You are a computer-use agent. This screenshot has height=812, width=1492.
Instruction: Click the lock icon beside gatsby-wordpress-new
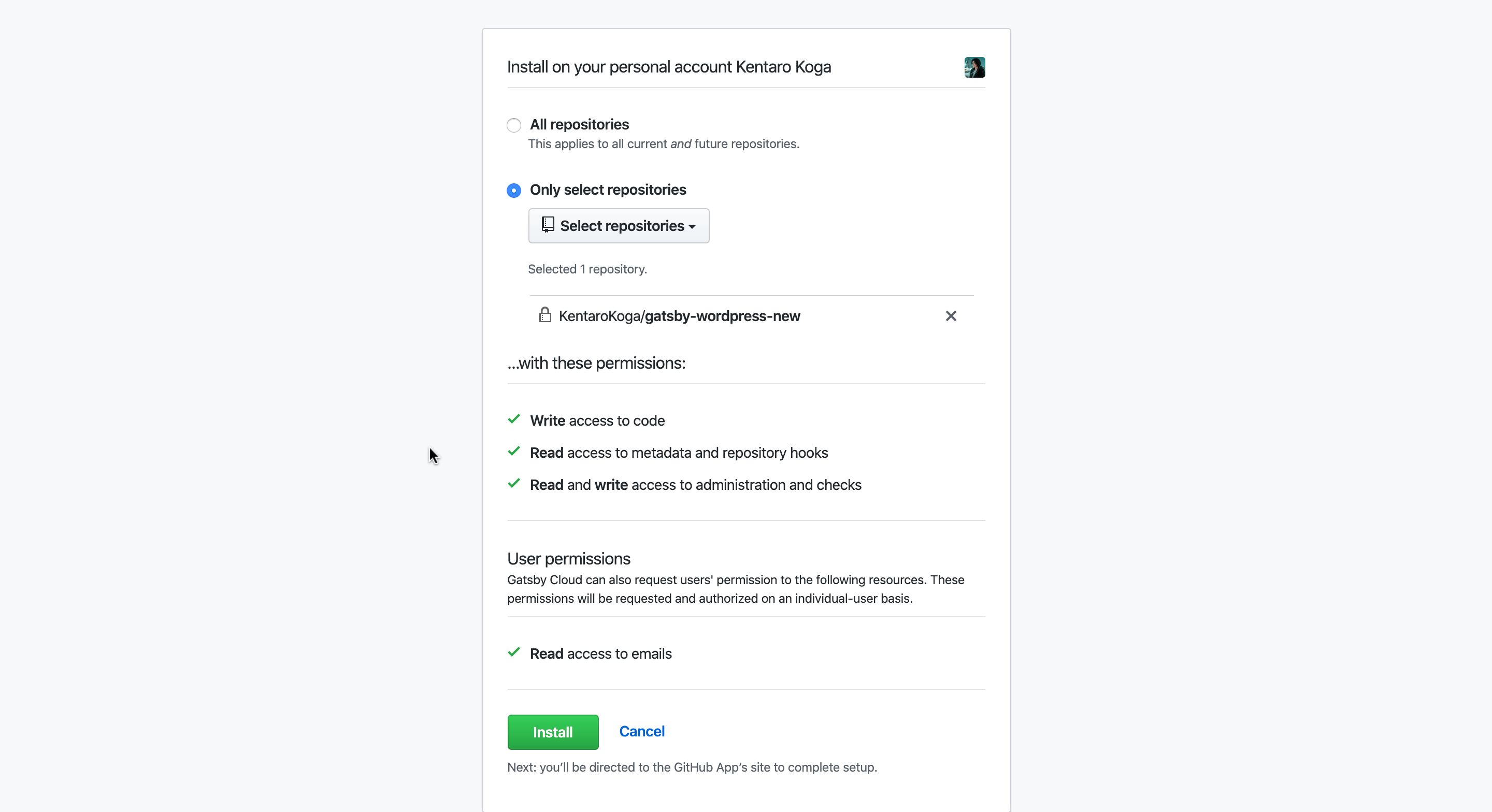point(544,315)
